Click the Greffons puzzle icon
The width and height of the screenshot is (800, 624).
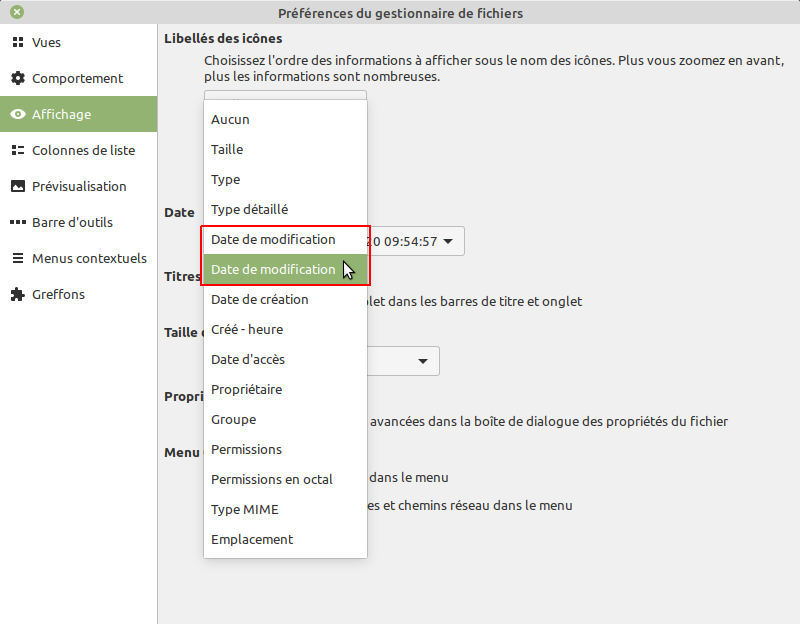18,294
